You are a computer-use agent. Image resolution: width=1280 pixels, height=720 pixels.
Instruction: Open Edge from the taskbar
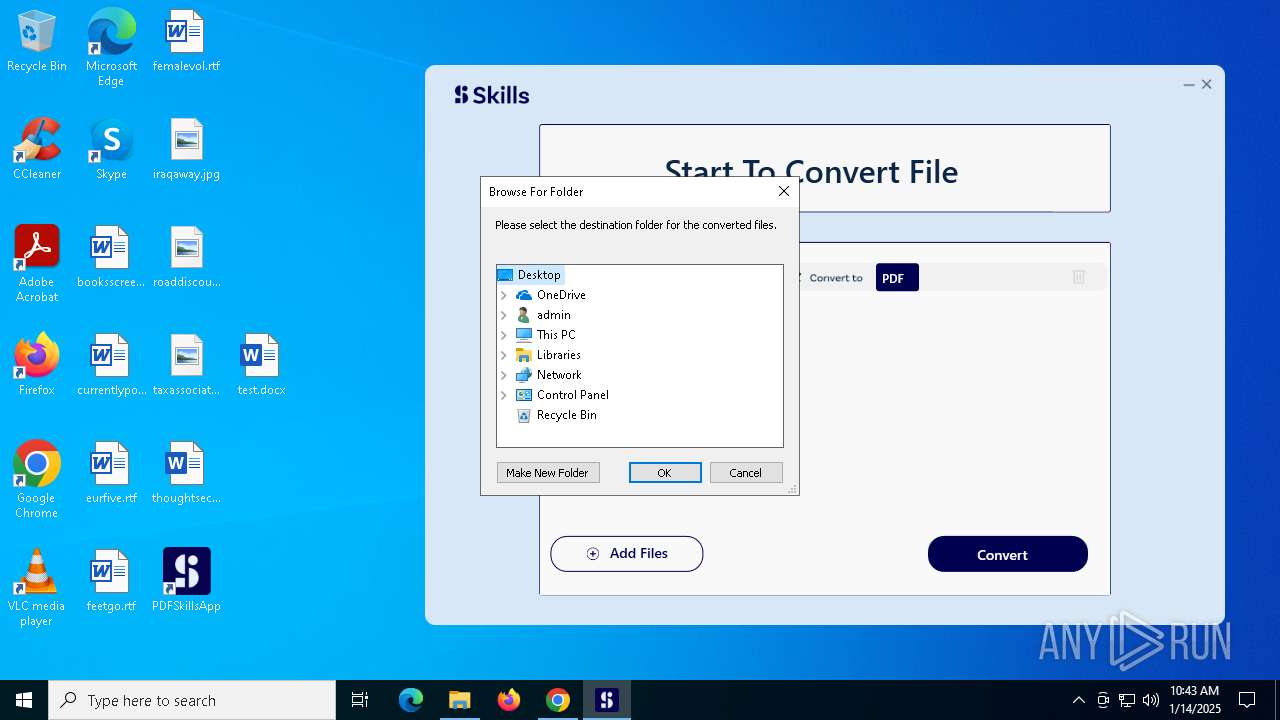pos(411,700)
